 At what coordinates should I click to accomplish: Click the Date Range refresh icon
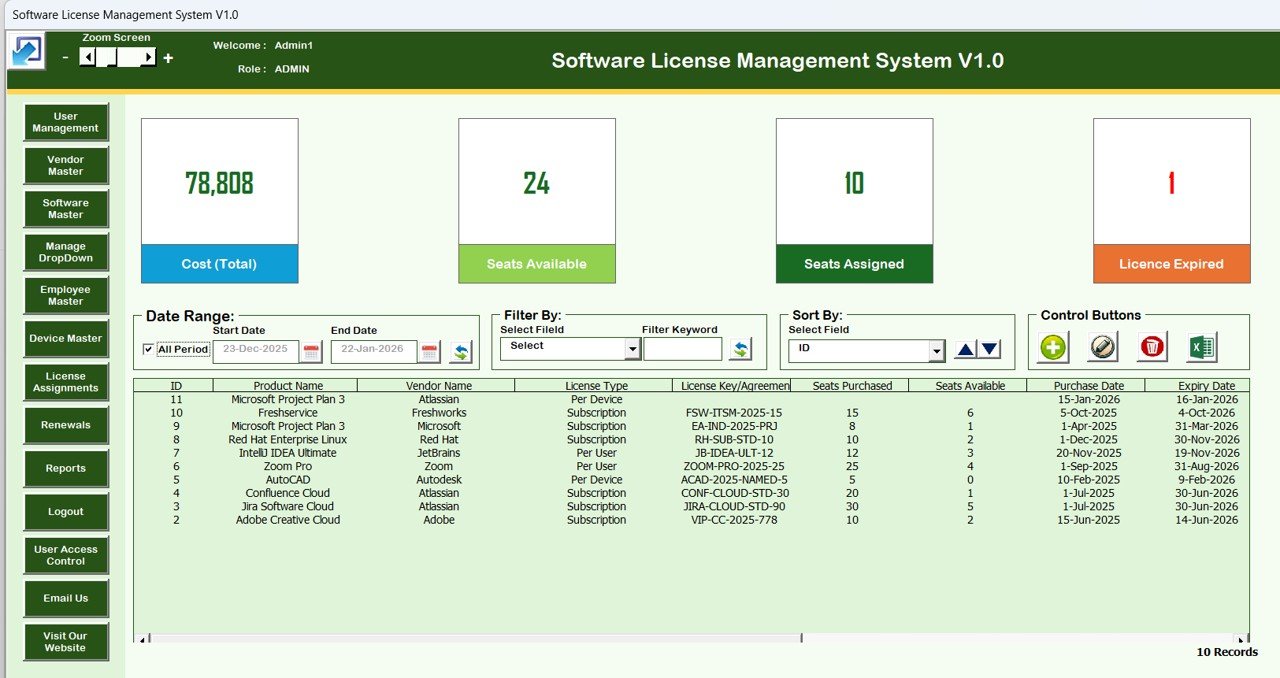pos(460,351)
